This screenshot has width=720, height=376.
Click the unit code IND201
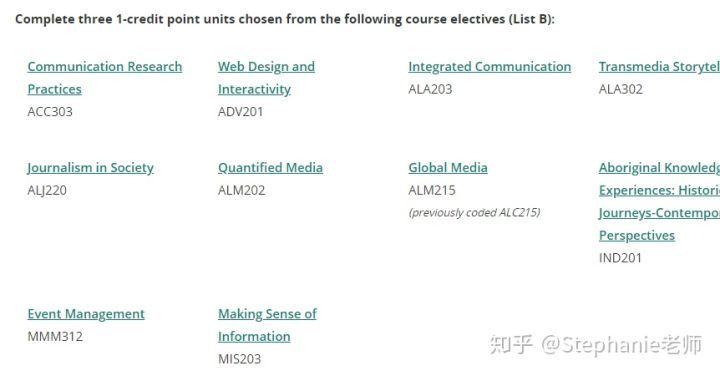tap(620, 258)
